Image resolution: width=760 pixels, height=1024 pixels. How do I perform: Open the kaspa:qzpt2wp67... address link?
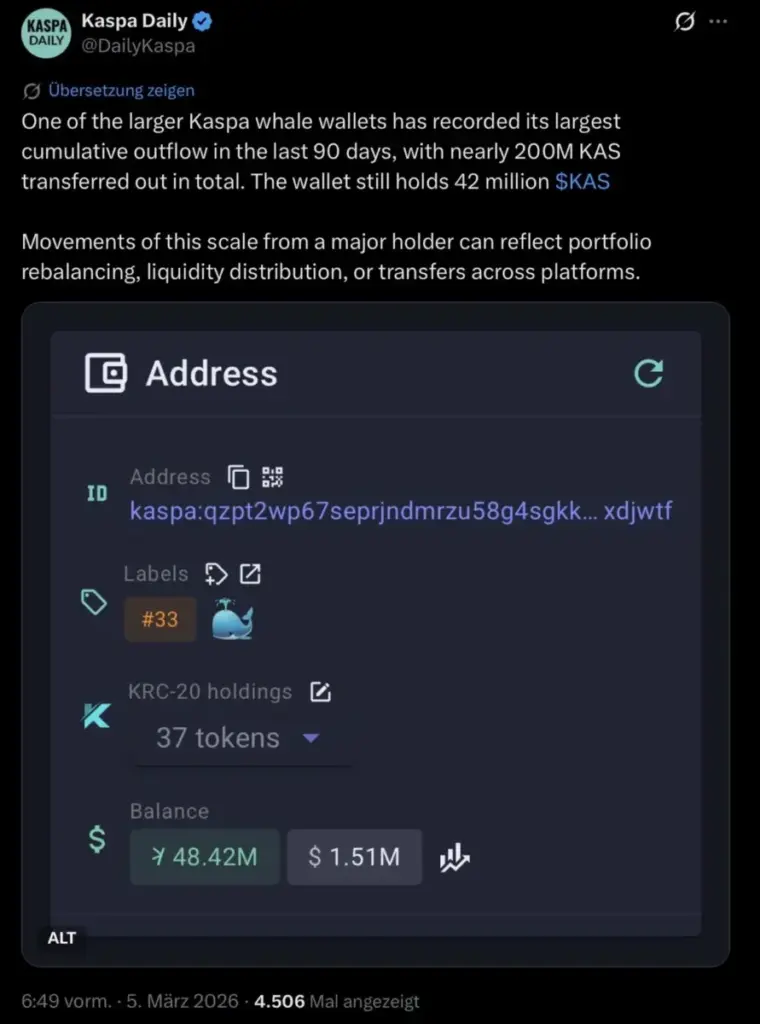click(400, 512)
